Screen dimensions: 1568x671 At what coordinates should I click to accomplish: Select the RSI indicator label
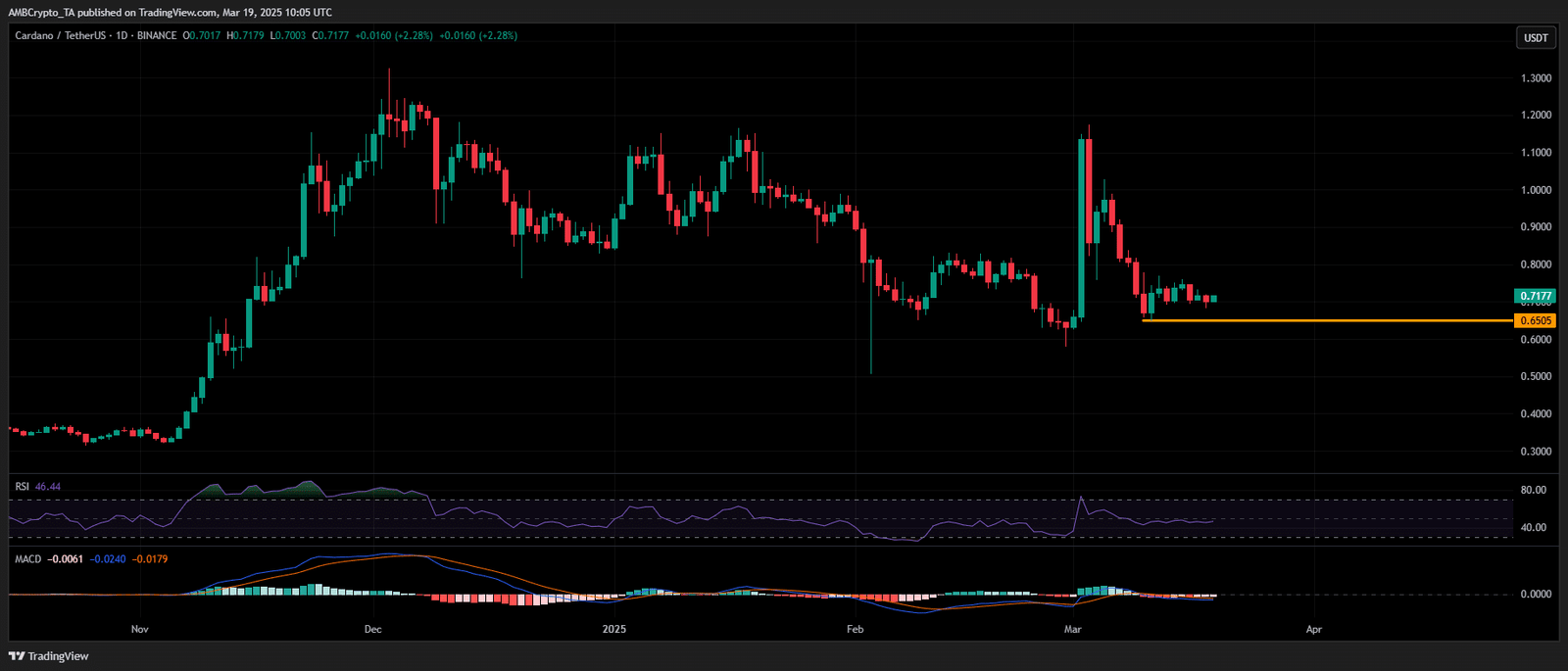click(22, 487)
